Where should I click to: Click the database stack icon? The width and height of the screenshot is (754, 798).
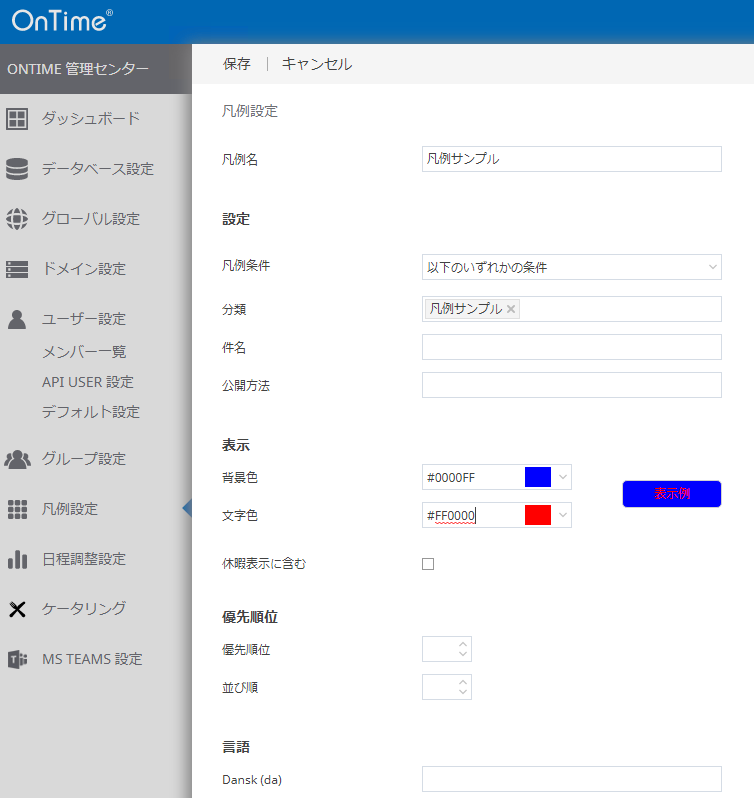(x=17, y=169)
